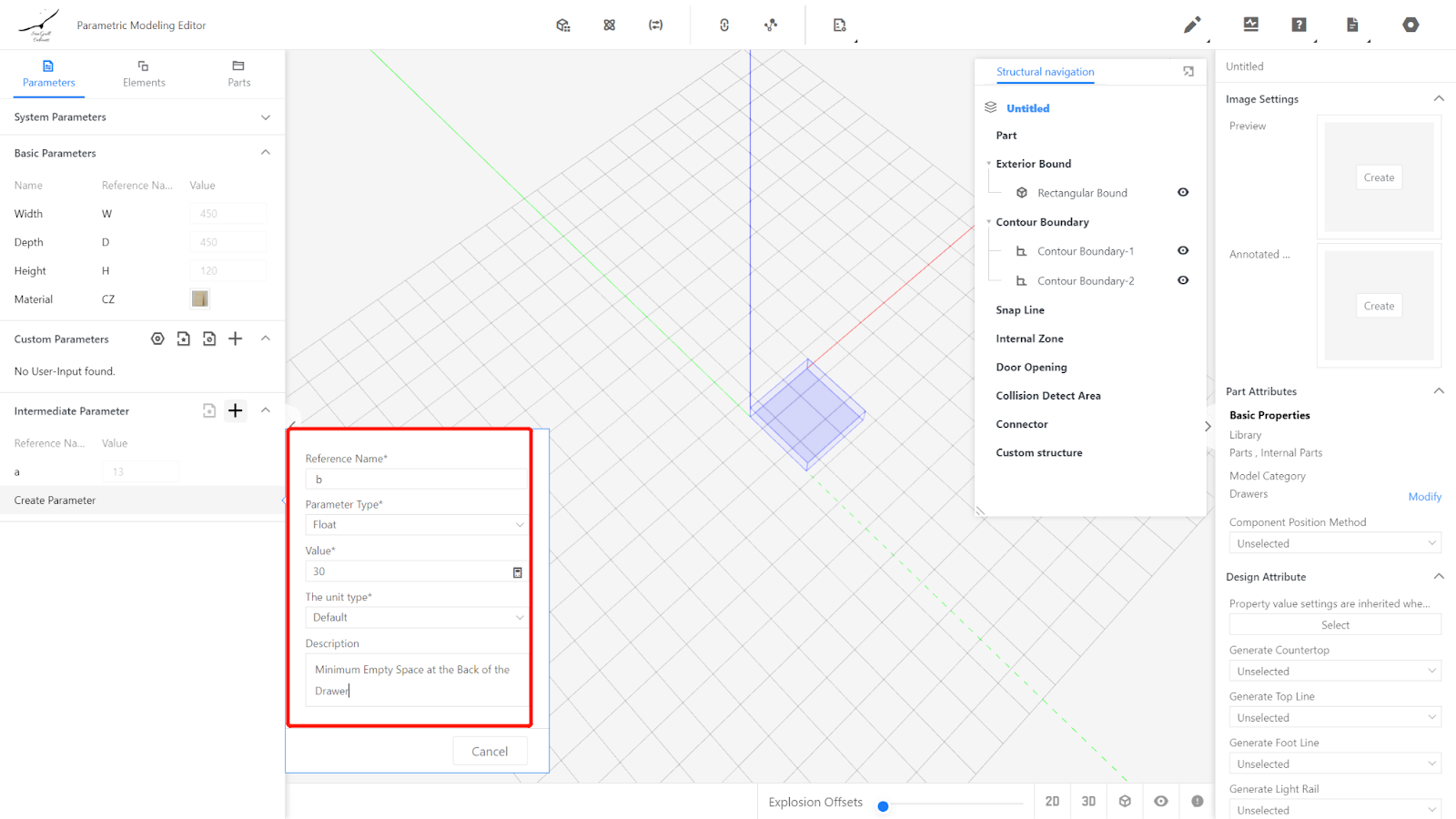Toggle visibility of Contour Boundary-2
Viewport: 1456px width, 819px height.
click(x=1183, y=280)
